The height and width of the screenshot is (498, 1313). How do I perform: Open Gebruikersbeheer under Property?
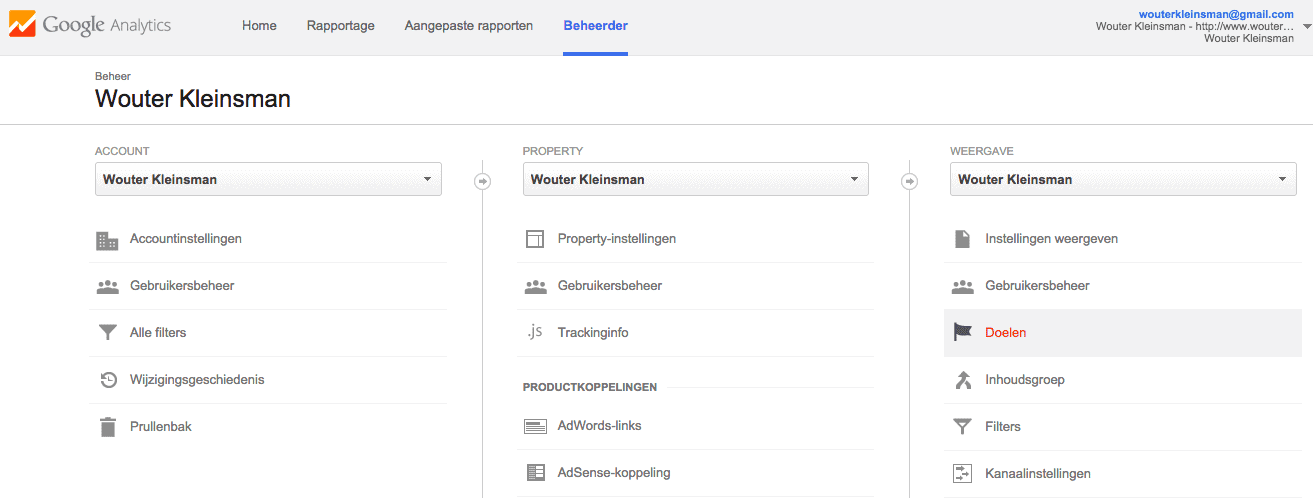coord(610,286)
